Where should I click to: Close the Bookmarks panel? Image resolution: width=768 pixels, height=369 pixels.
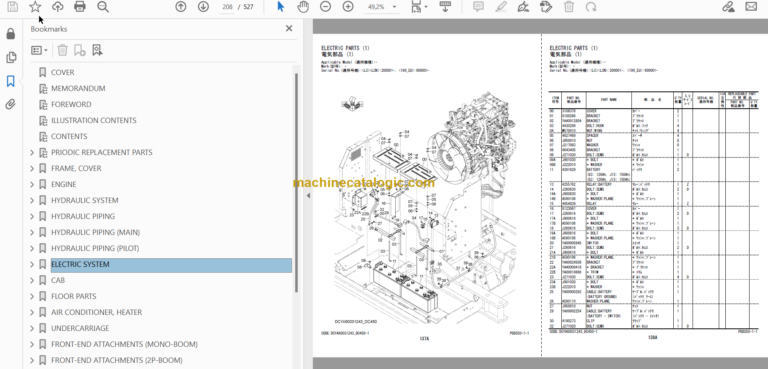tap(289, 28)
